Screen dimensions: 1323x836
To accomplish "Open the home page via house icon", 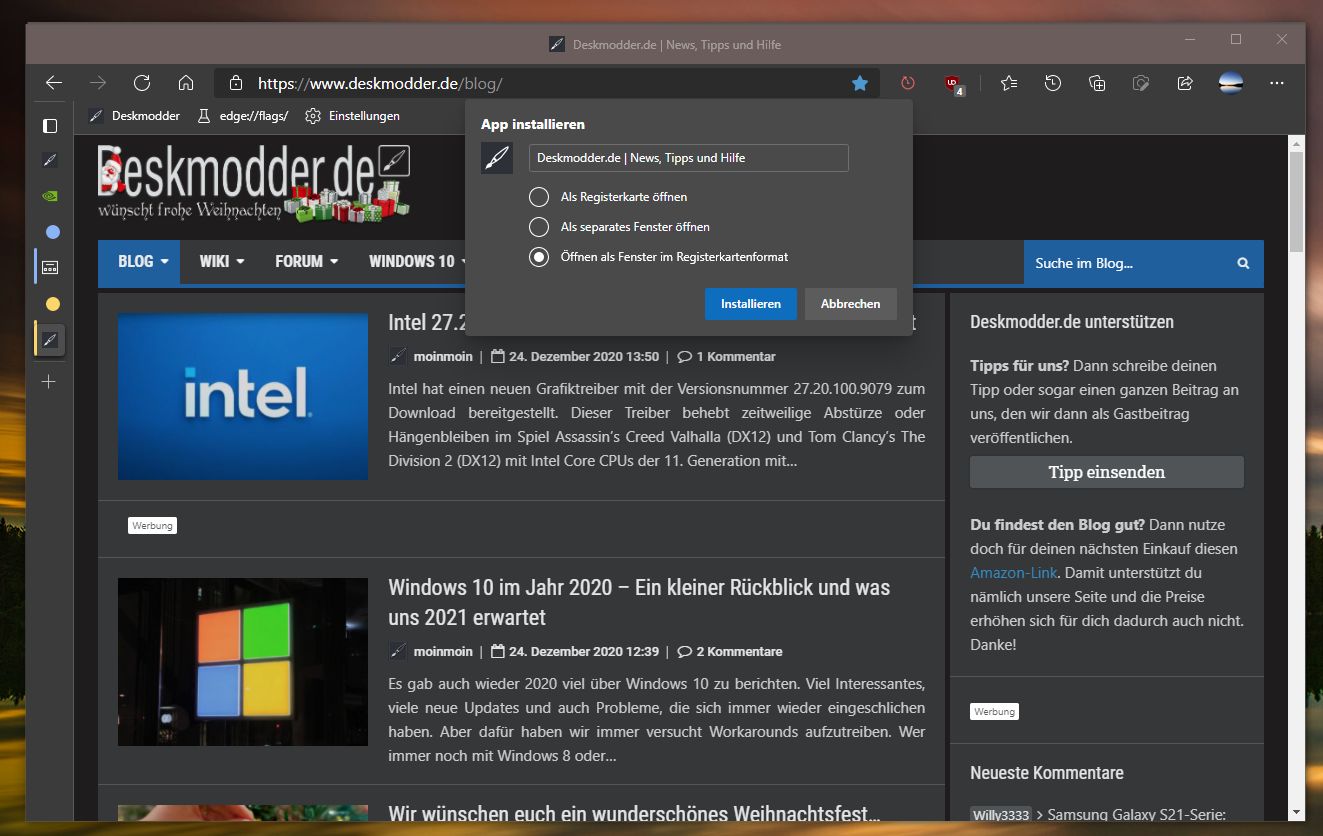I will (186, 83).
